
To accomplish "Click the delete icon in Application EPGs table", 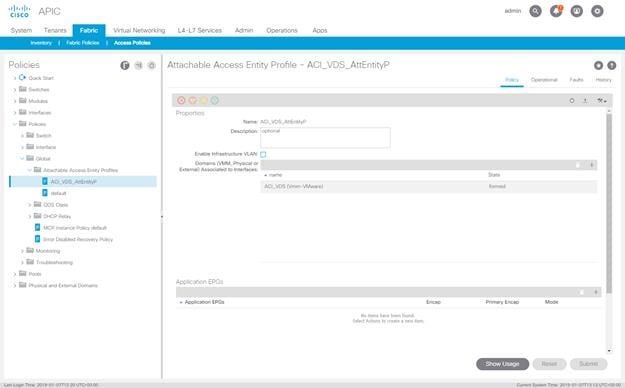I will 582,292.
